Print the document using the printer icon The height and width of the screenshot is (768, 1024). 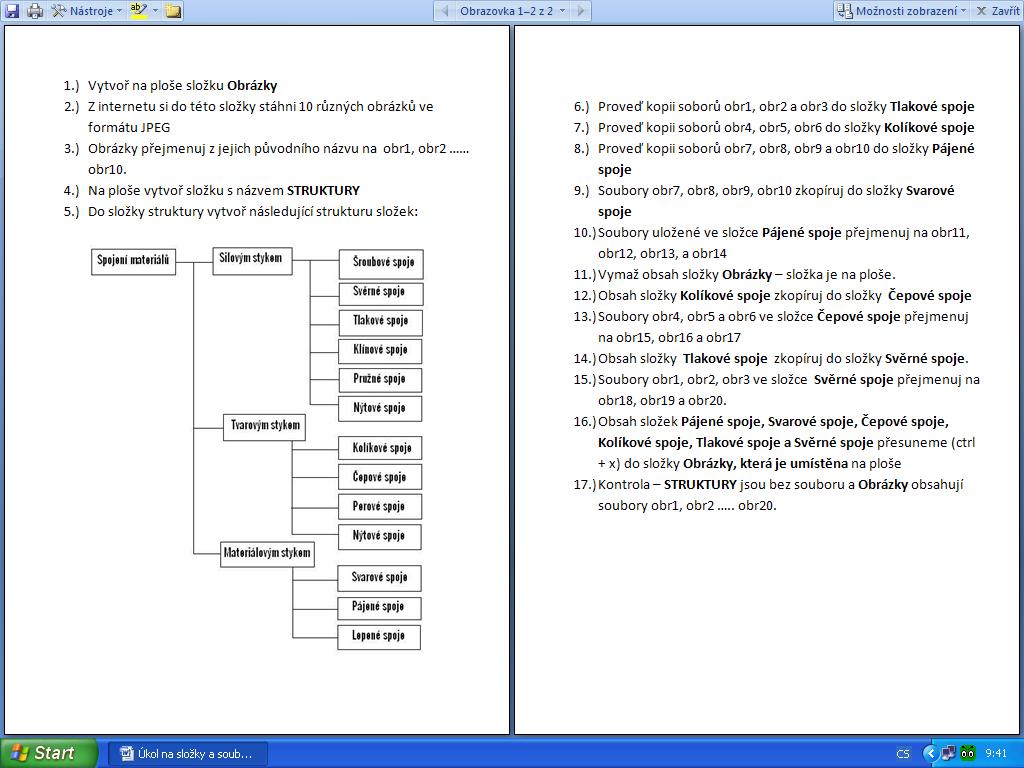click(x=35, y=10)
